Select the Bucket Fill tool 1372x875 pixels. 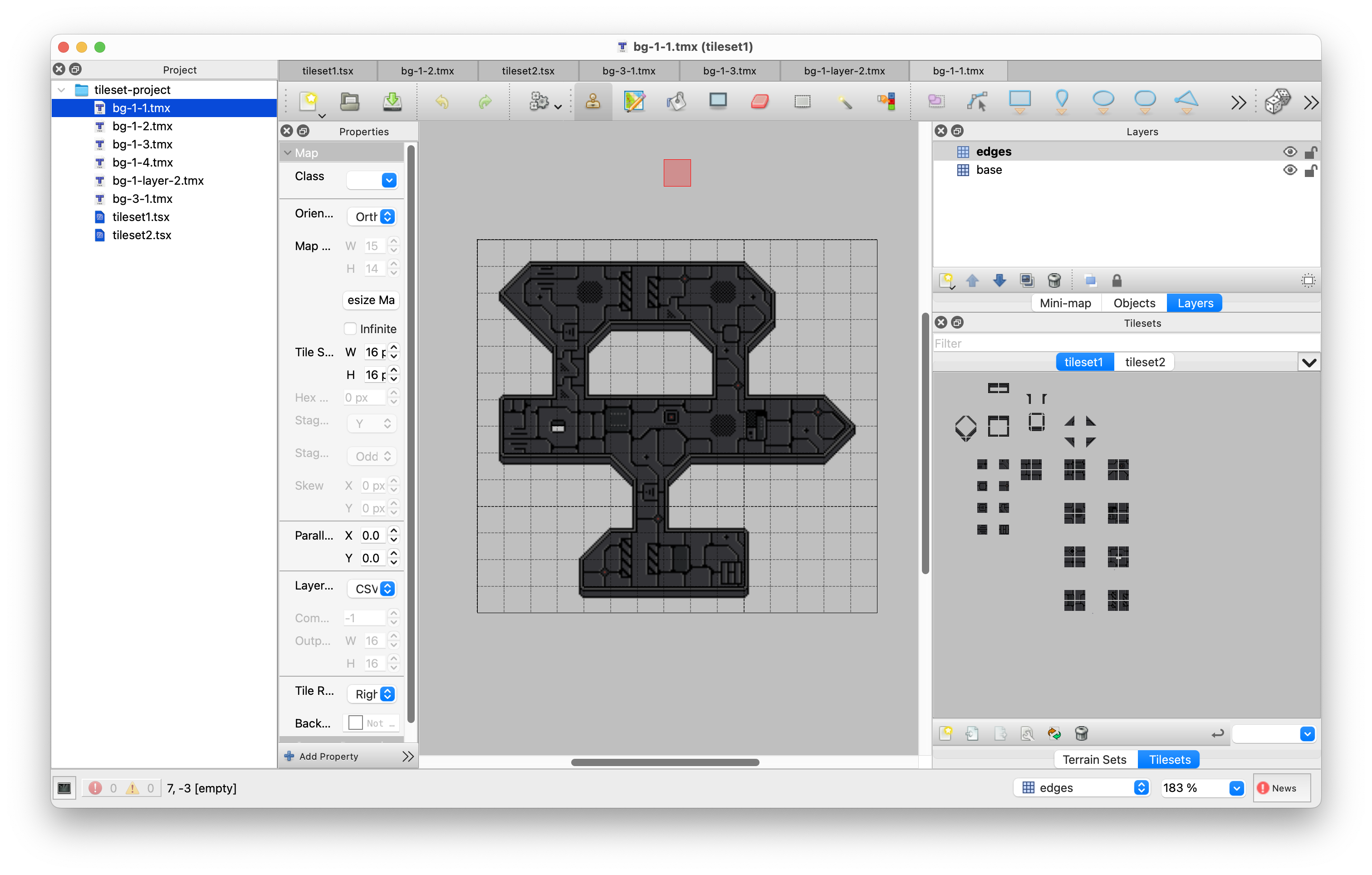(676, 102)
